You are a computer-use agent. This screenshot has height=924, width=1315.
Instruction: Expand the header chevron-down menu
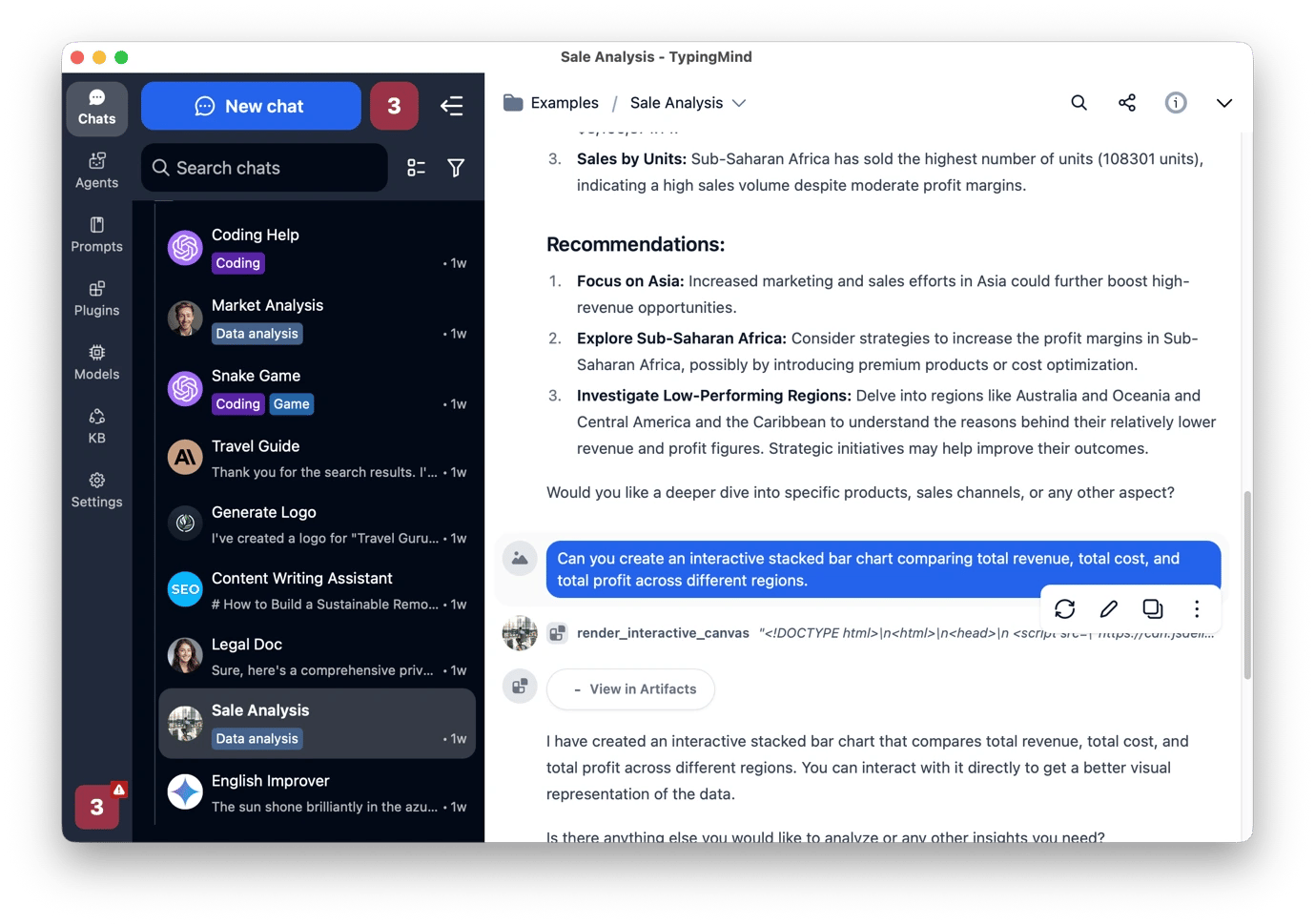tap(1224, 103)
